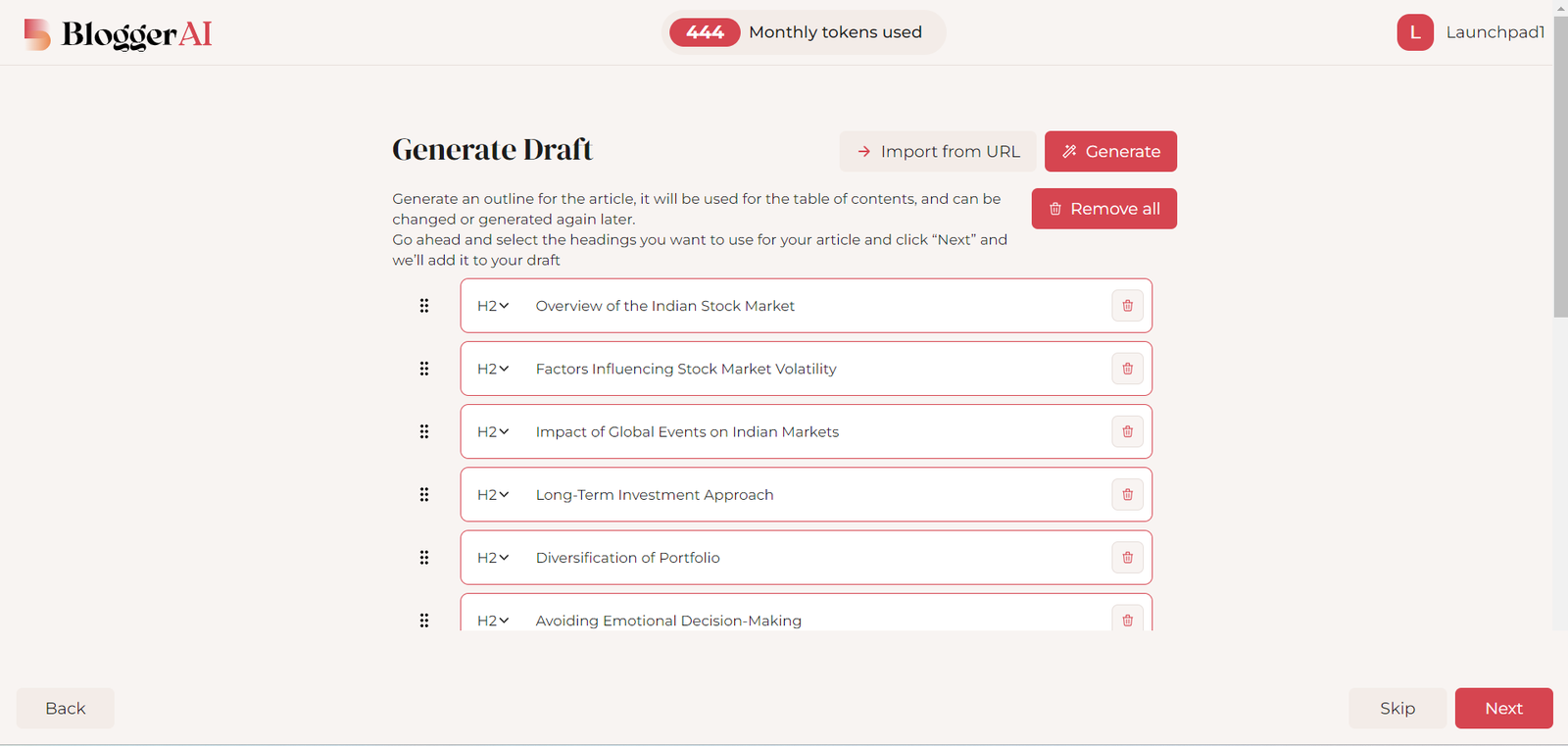Edit the Factors Influencing Stock Market Volatility text

(686, 369)
